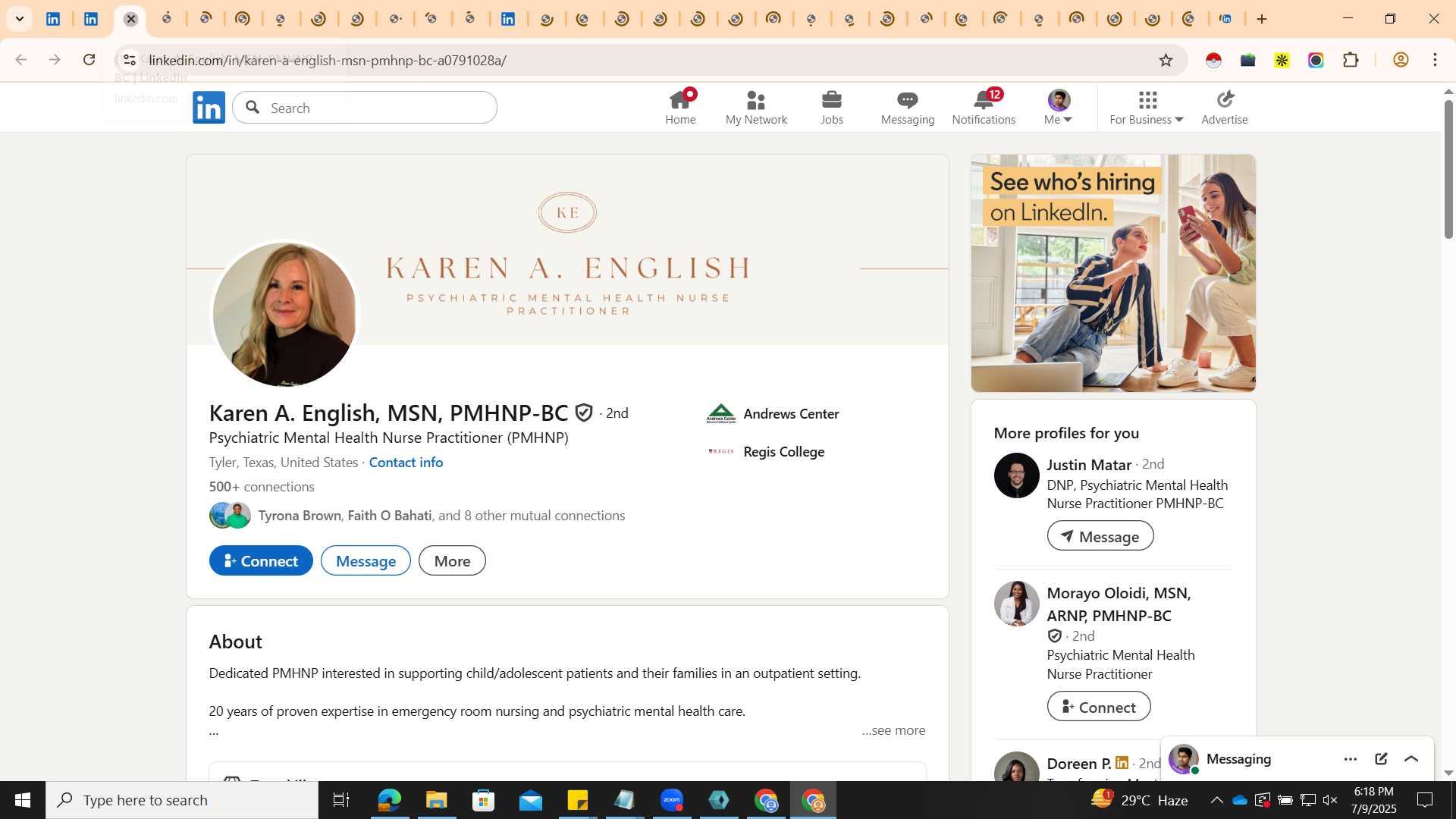Screen dimensions: 1456x819
Task: Message Justin Matar
Action: [x=1100, y=536]
